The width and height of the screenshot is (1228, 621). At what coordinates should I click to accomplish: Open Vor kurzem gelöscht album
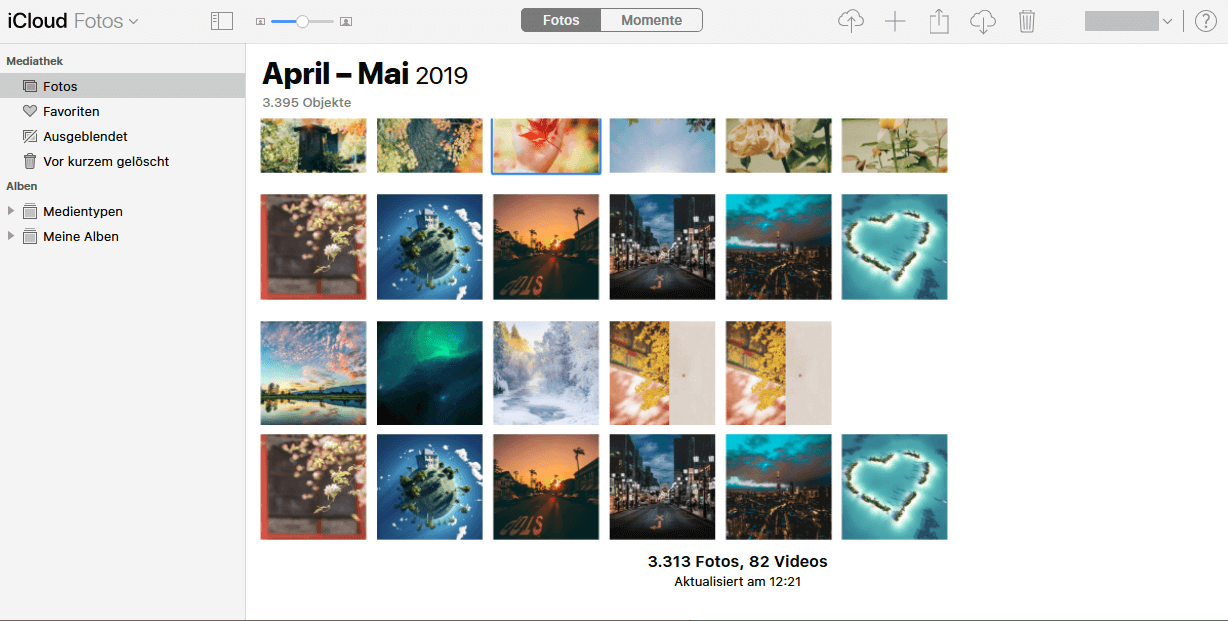pos(106,161)
